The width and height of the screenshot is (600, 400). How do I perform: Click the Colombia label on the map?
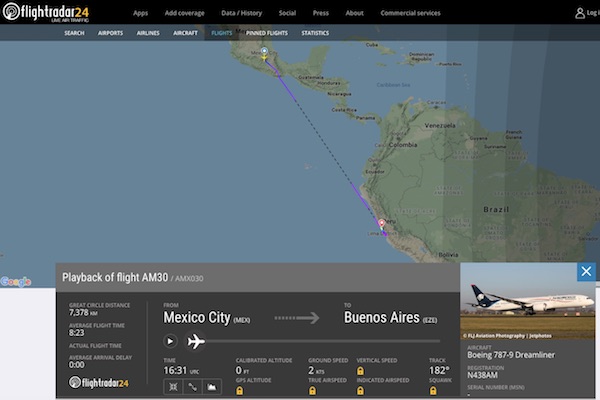click(x=403, y=145)
